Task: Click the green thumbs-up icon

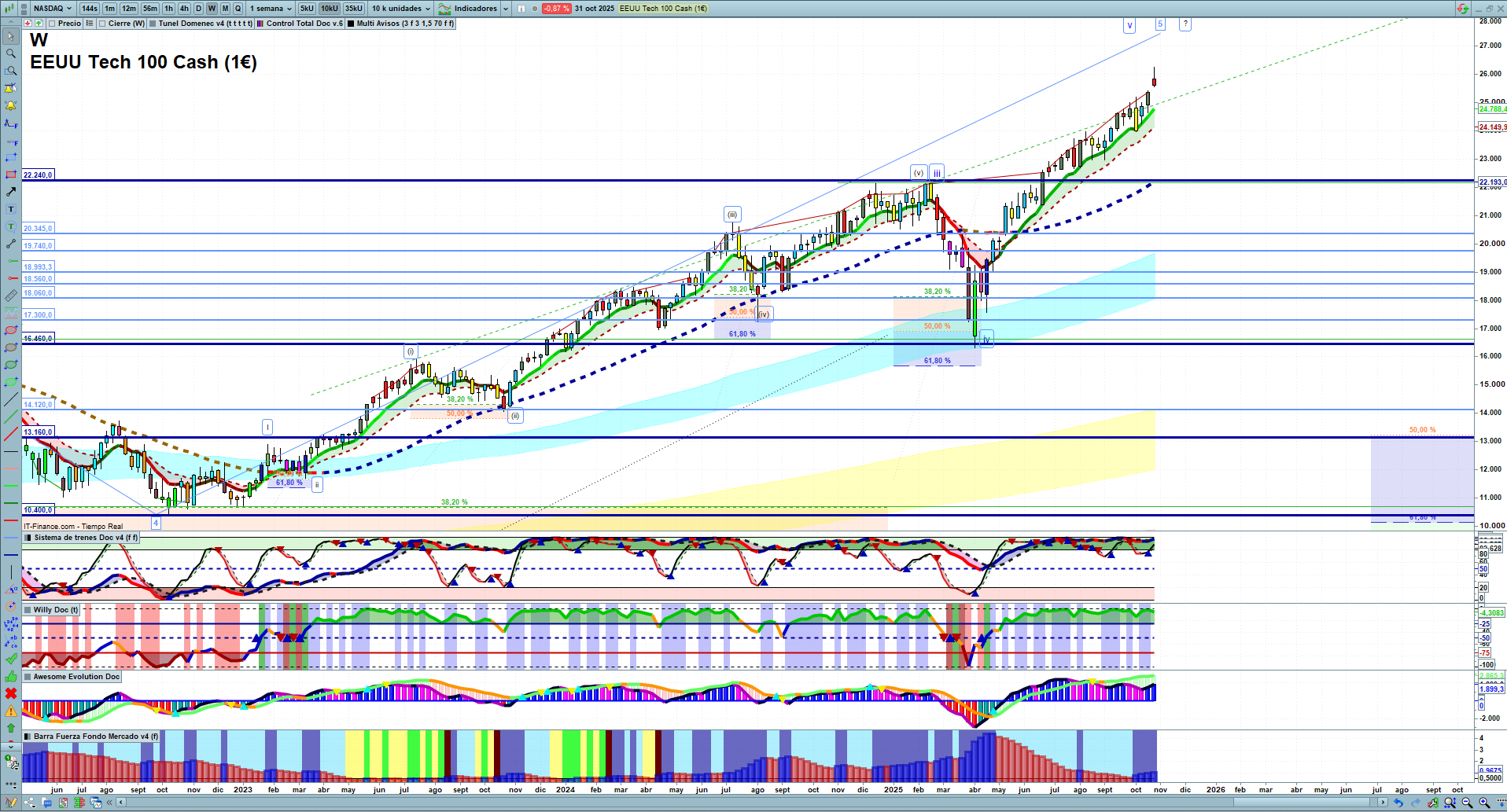Action: coord(11,676)
